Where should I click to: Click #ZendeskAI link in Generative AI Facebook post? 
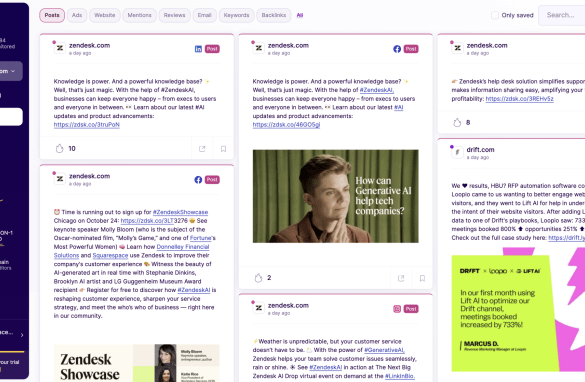coord(376,90)
